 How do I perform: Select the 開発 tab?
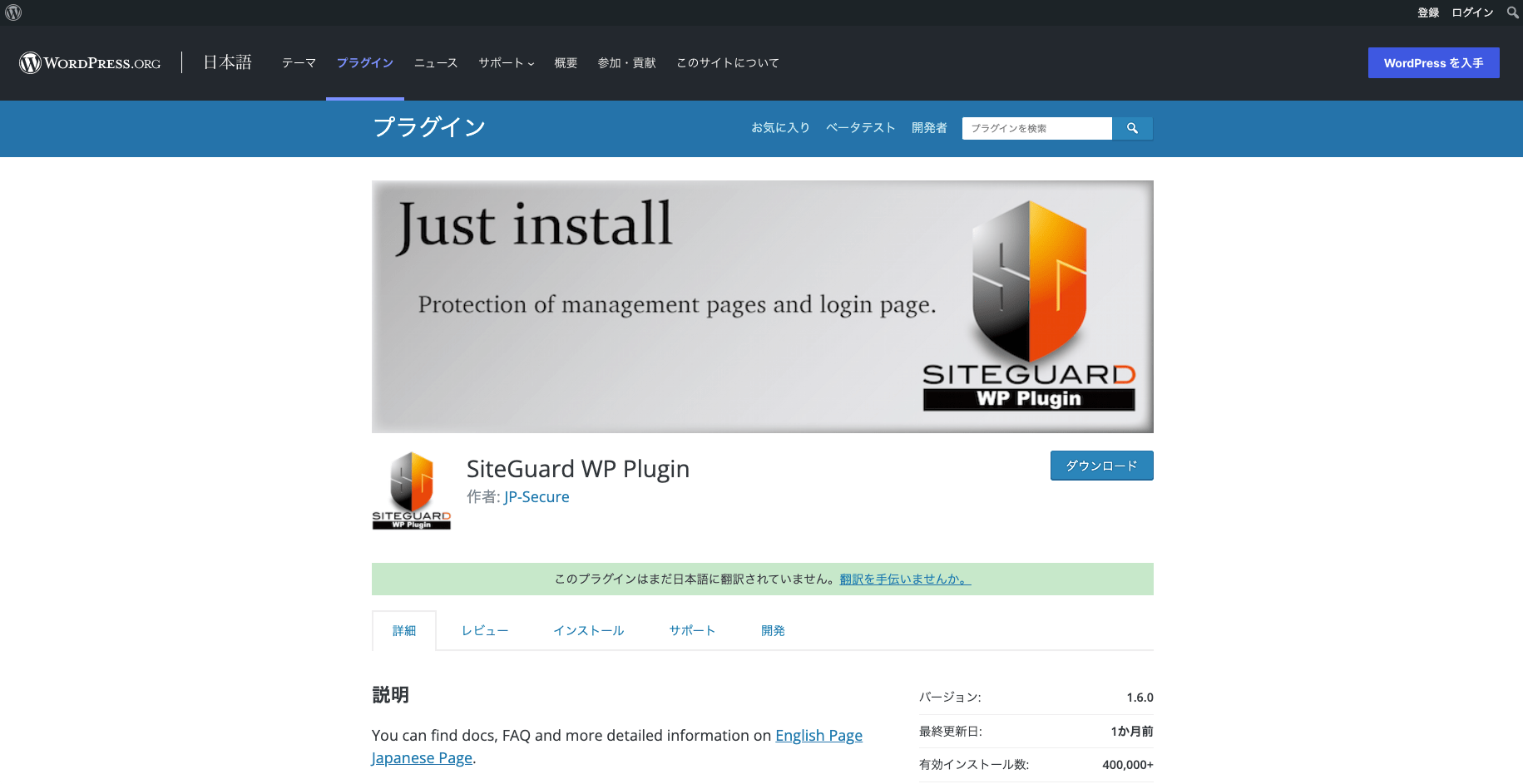click(x=773, y=631)
